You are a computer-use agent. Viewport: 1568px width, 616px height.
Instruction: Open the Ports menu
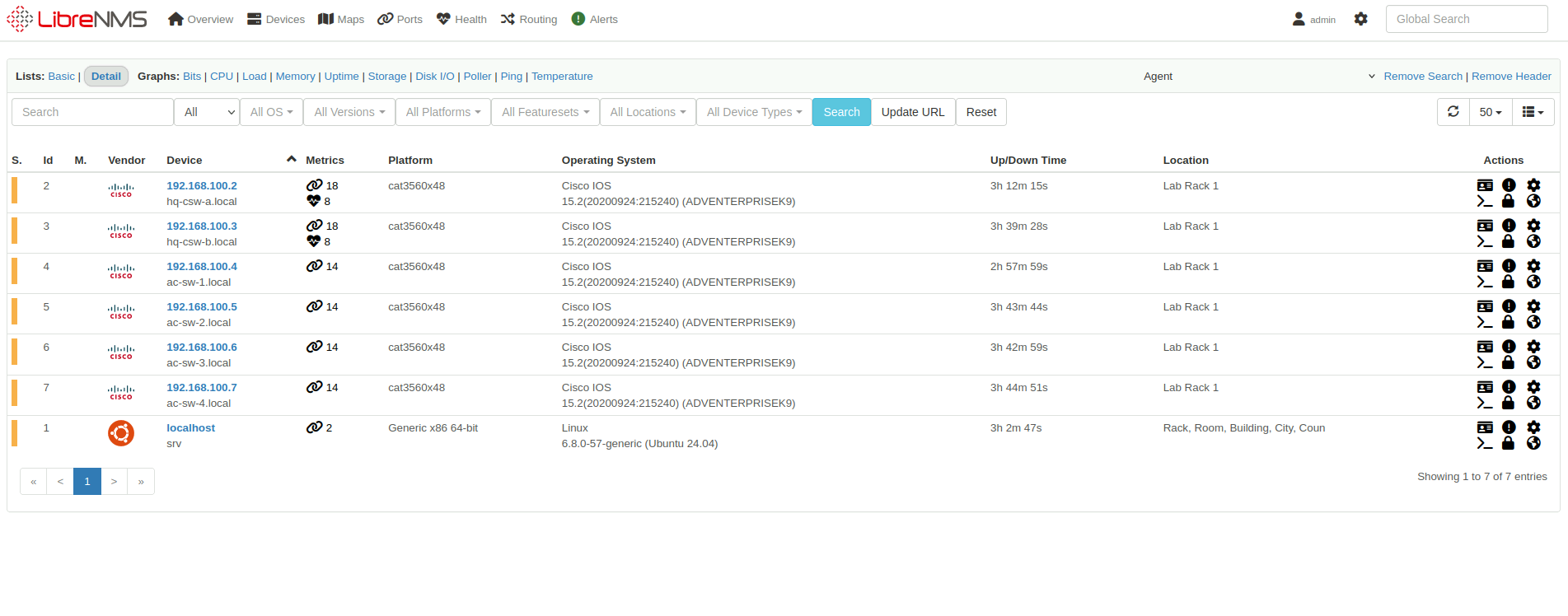(400, 19)
